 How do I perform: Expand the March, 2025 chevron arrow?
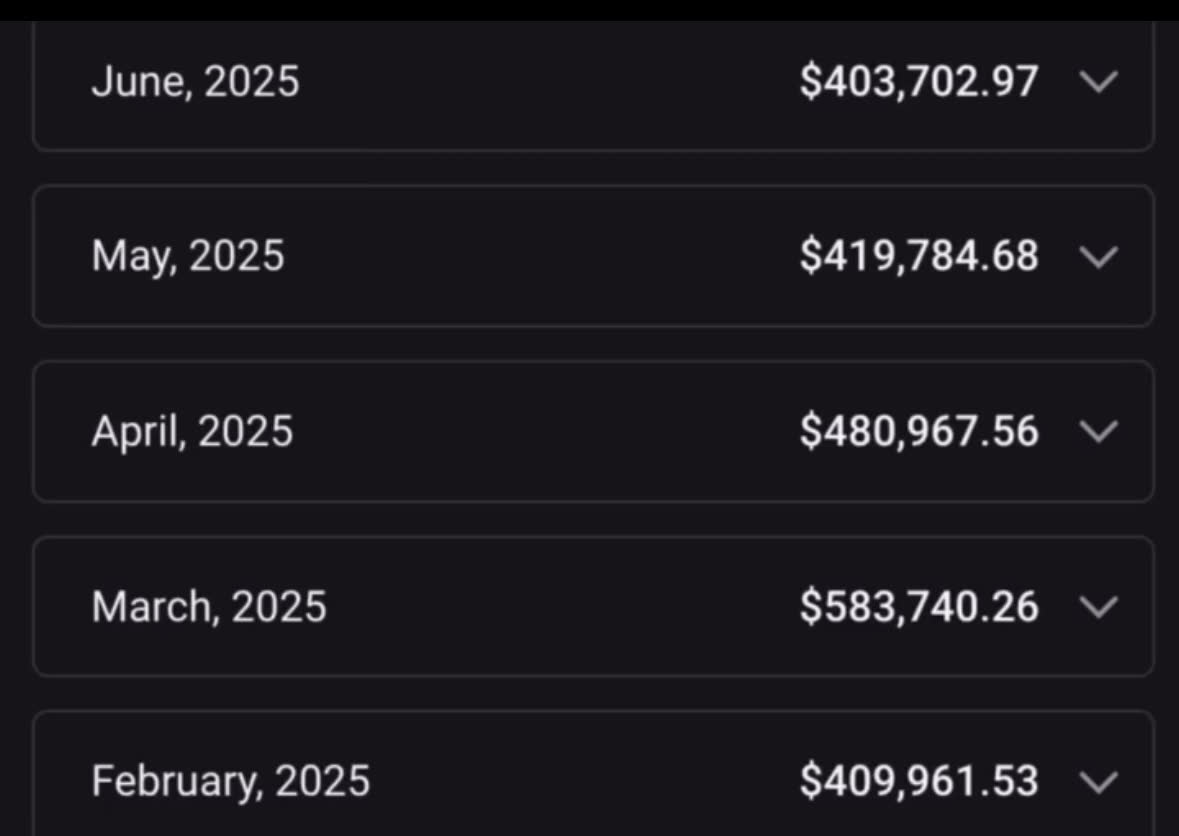coord(1099,607)
